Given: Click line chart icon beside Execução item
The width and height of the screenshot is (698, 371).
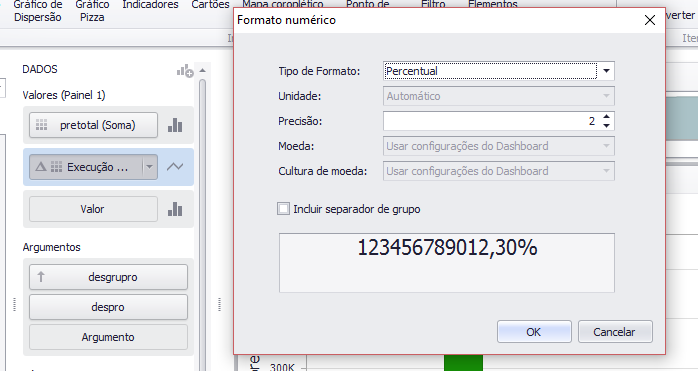Looking at the screenshot, I should pos(175,167).
